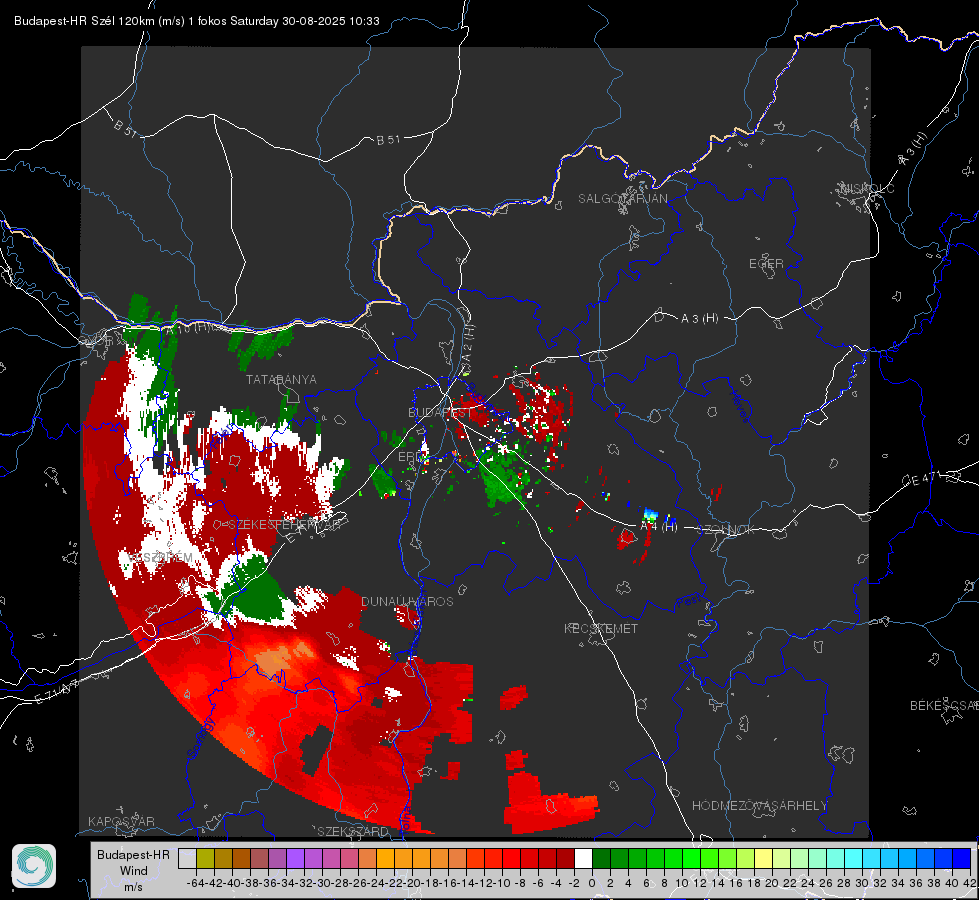Click the SZEKSZARD city label
The width and height of the screenshot is (979, 900).
353,831
